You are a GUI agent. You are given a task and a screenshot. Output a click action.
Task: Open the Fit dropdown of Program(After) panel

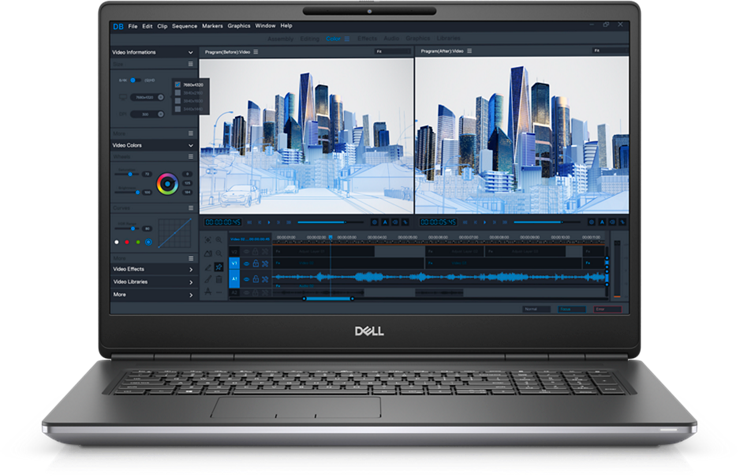[x=610, y=50]
